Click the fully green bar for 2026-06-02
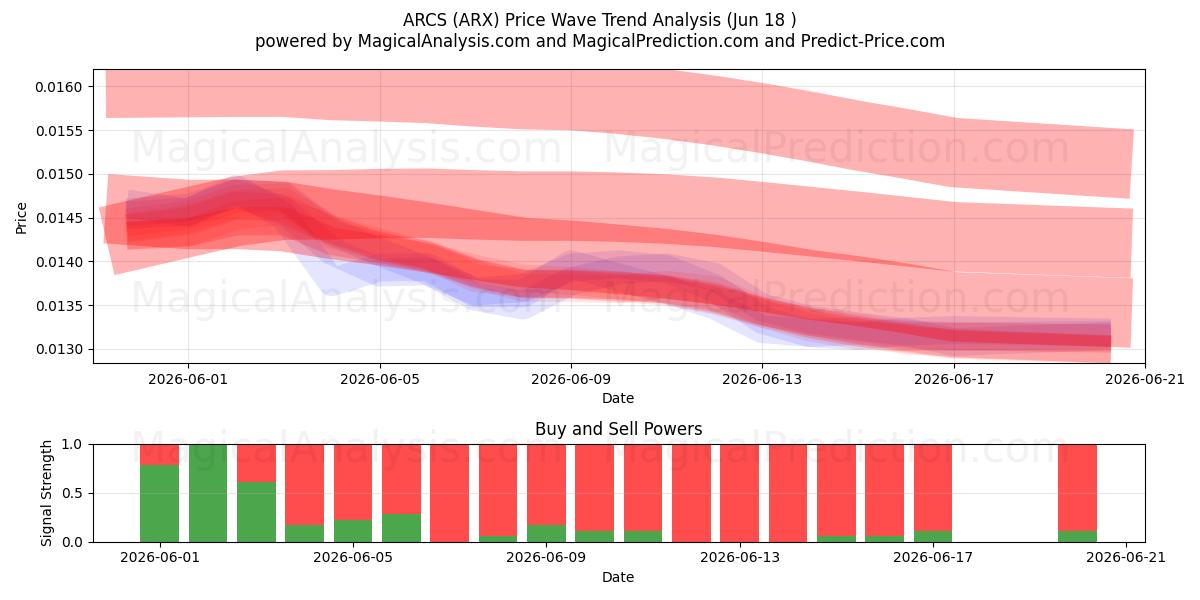Screen dimensions: 1200x600 [x=208, y=493]
